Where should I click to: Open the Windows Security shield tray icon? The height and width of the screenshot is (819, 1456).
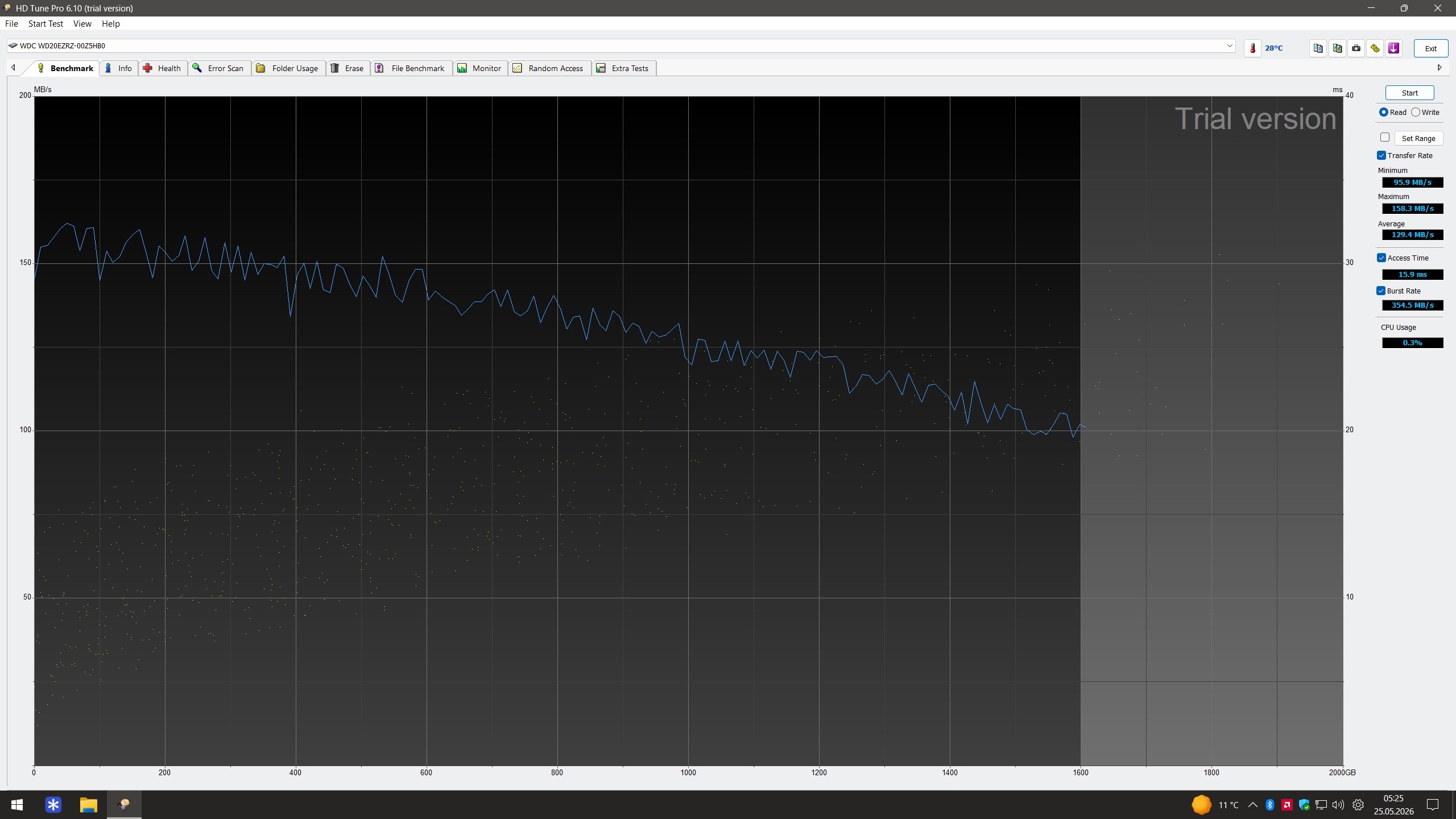1304,805
